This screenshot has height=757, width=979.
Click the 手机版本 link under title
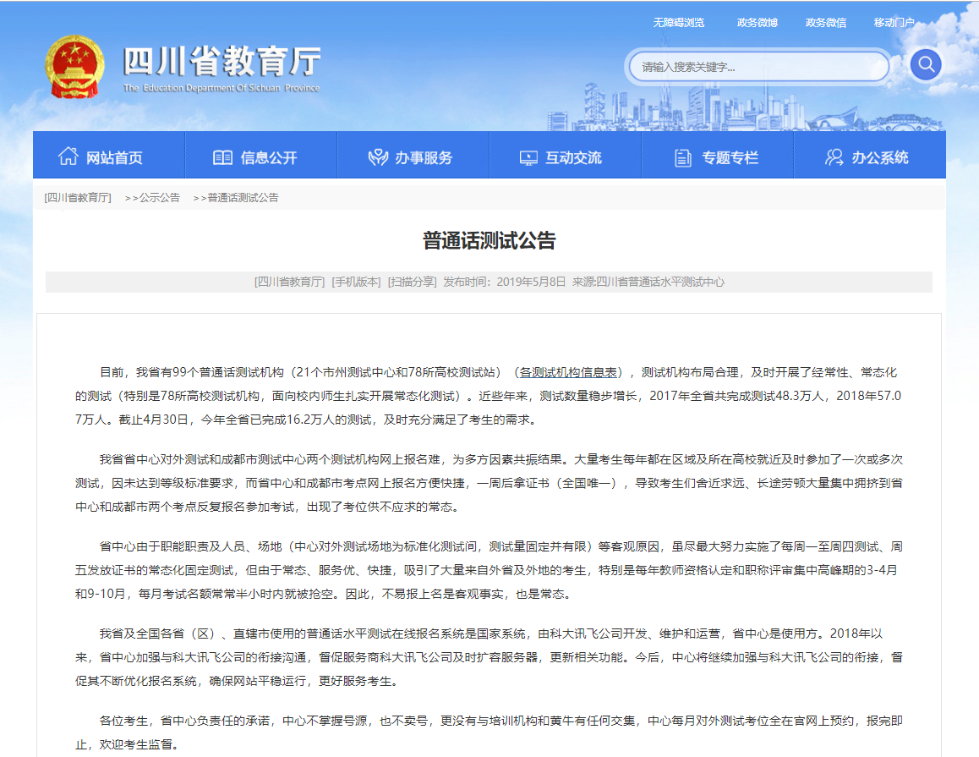pos(356,282)
